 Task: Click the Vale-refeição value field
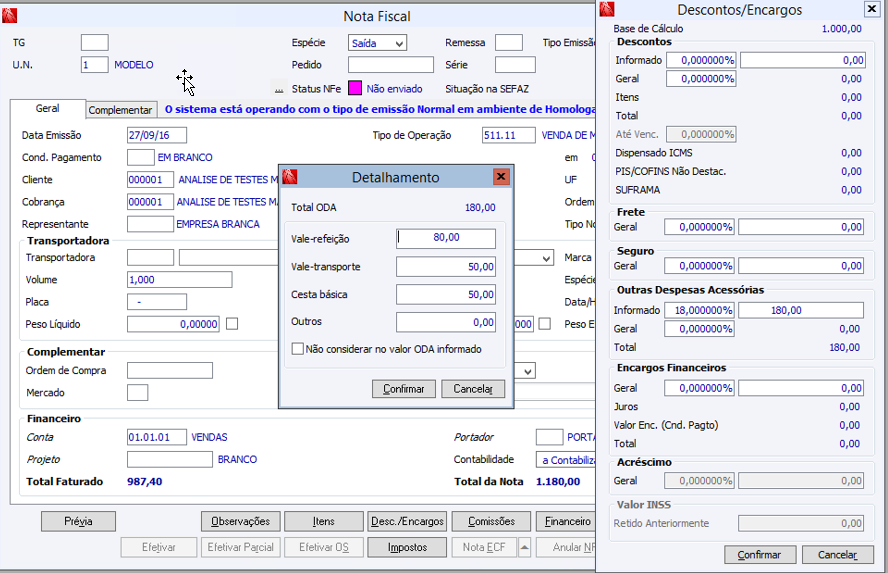pos(446,238)
